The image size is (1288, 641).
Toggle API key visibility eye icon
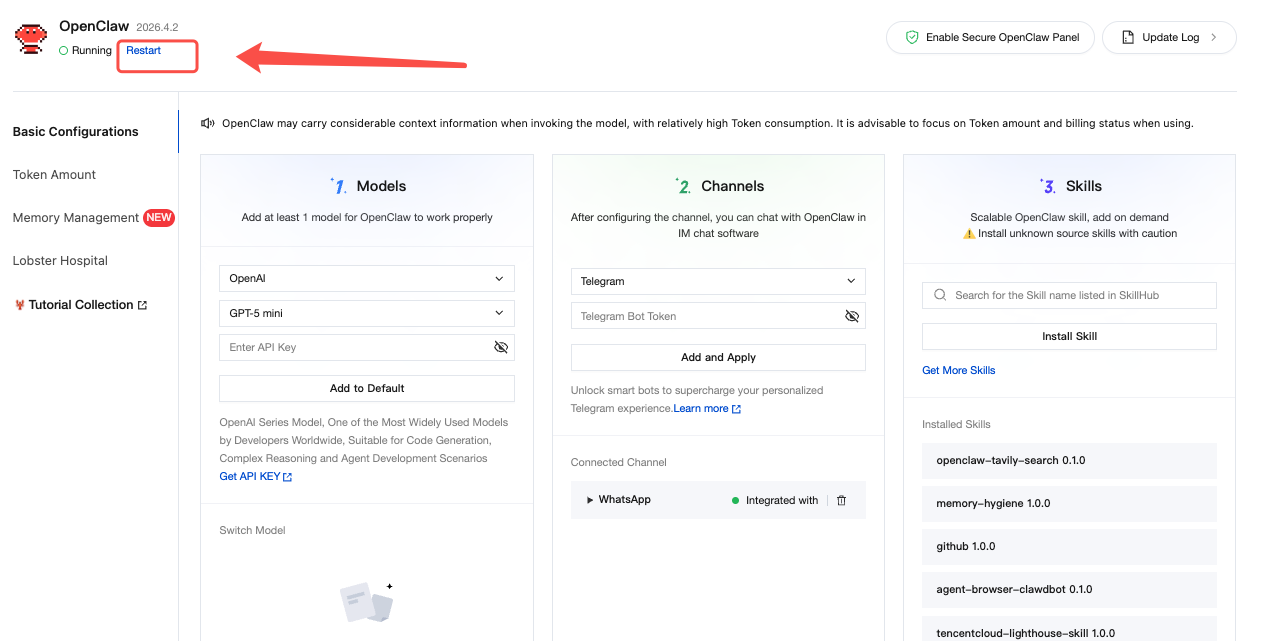coord(501,347)
